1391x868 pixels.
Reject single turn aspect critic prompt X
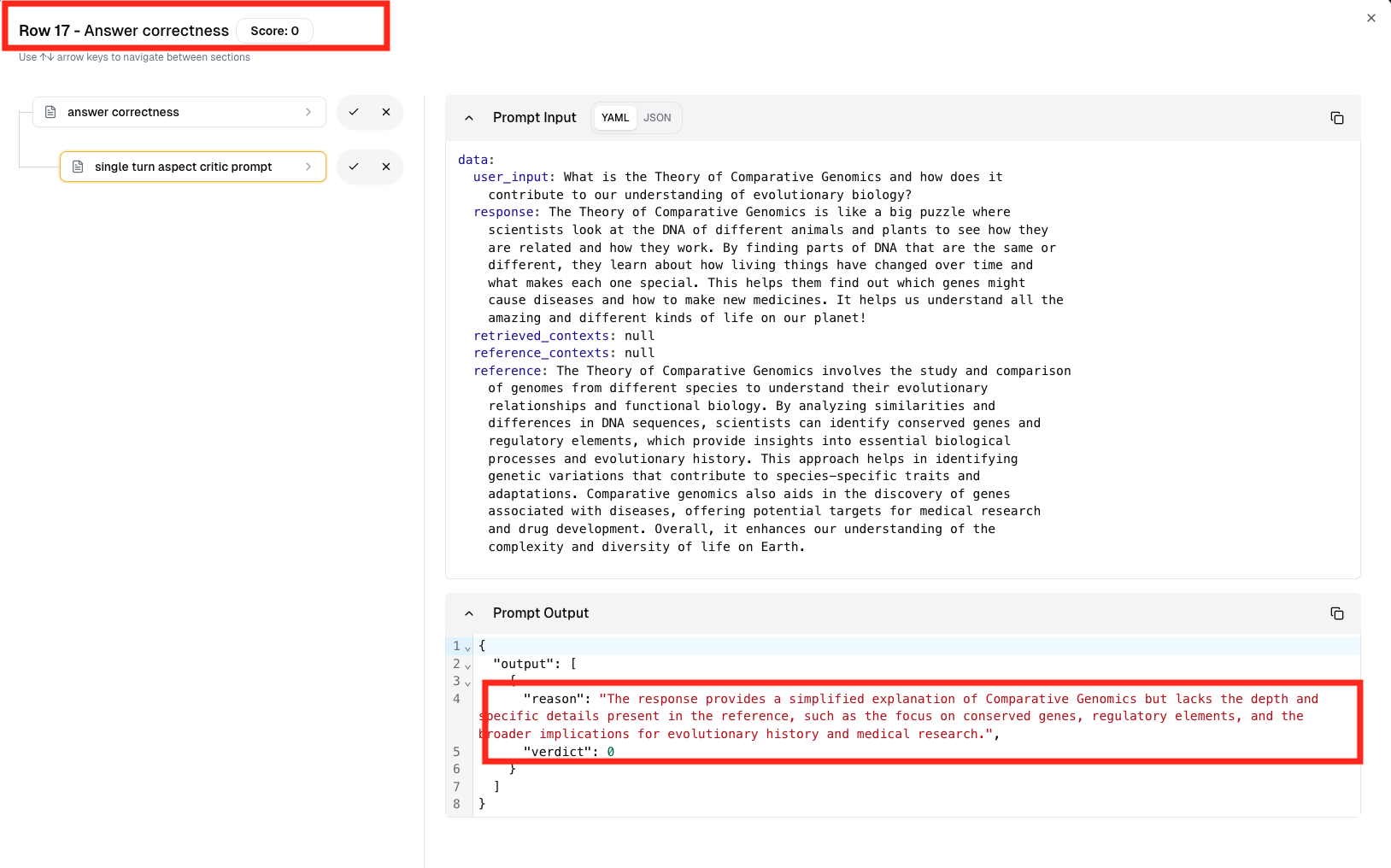coord(386,167)
